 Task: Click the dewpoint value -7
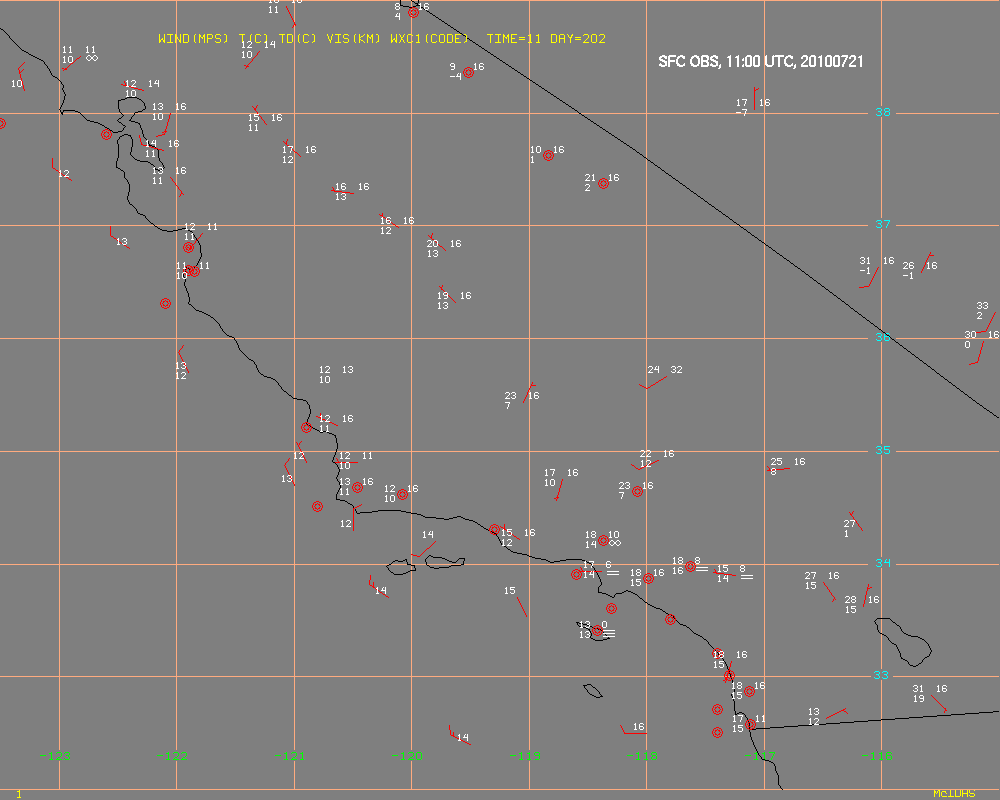[x=741, y=113]
